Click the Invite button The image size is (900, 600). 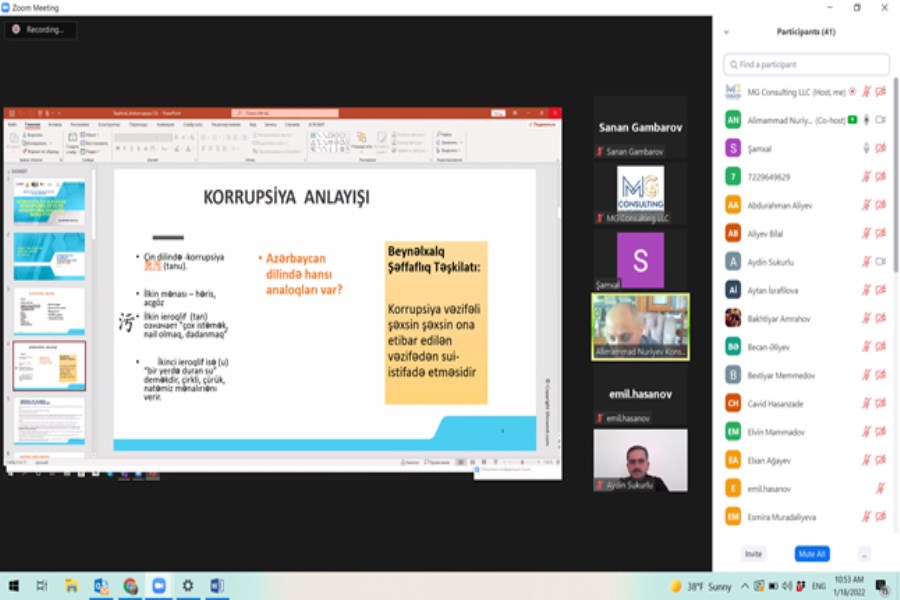(x=753, y=554)
